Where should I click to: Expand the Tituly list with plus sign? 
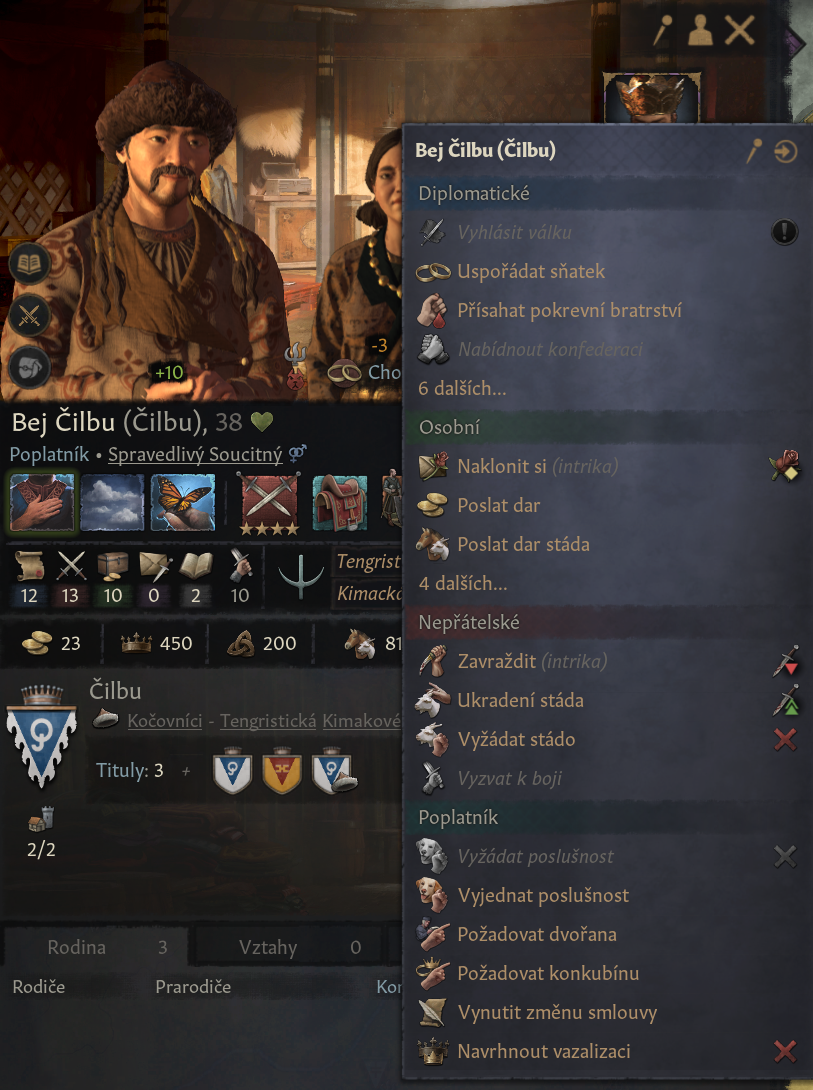coord(186,771)
